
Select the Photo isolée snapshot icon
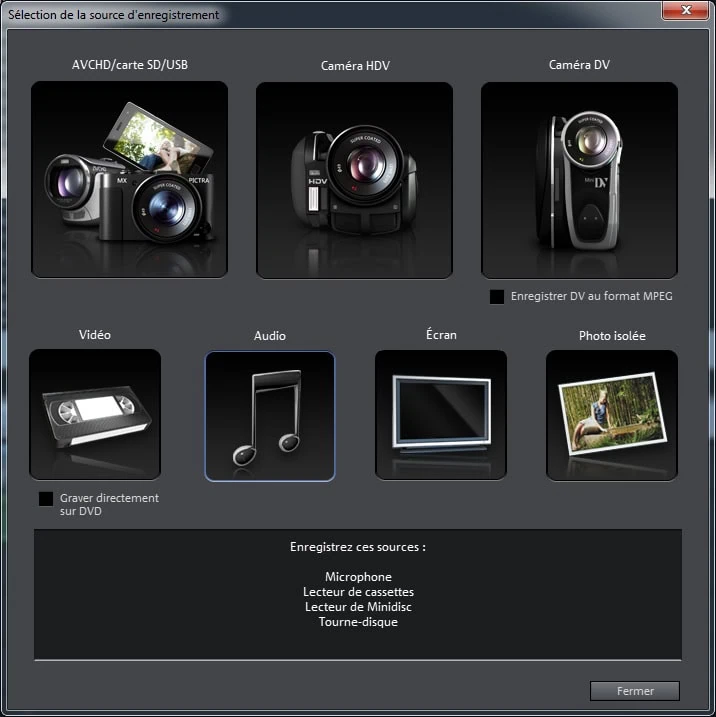pos(611,414)
